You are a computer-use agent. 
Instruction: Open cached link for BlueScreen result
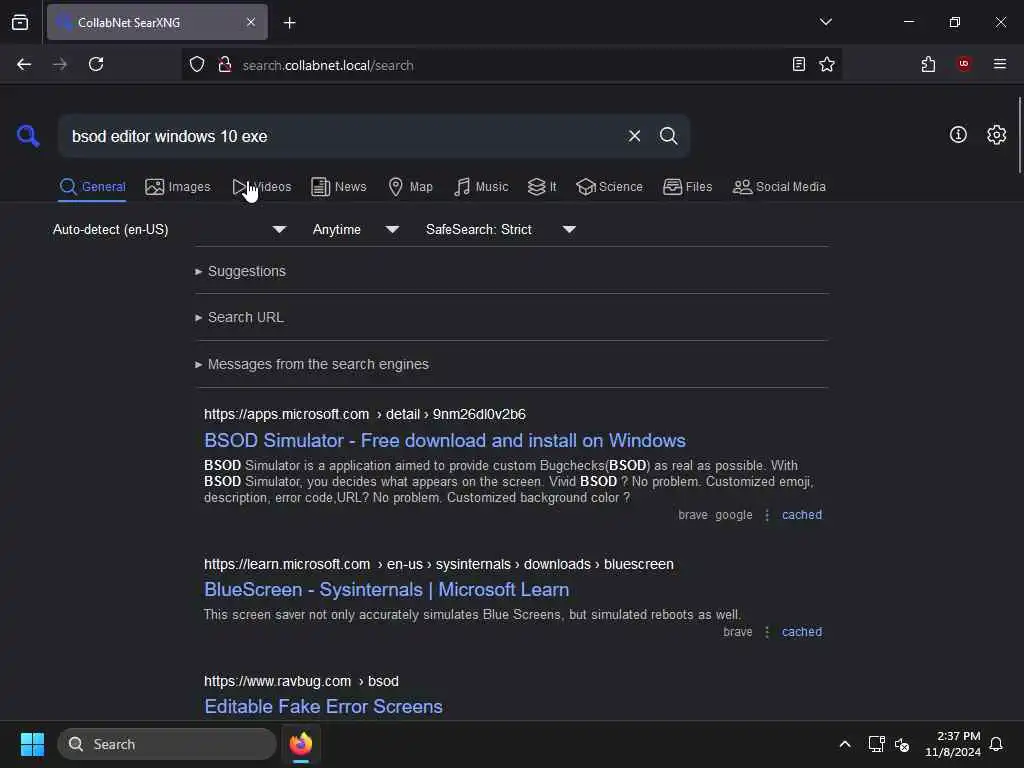(x=801, y=632)
